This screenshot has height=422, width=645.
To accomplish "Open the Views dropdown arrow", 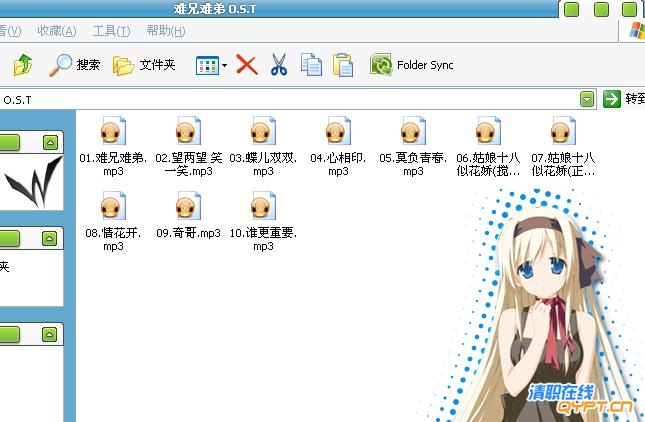I will [x=224, y=65].
